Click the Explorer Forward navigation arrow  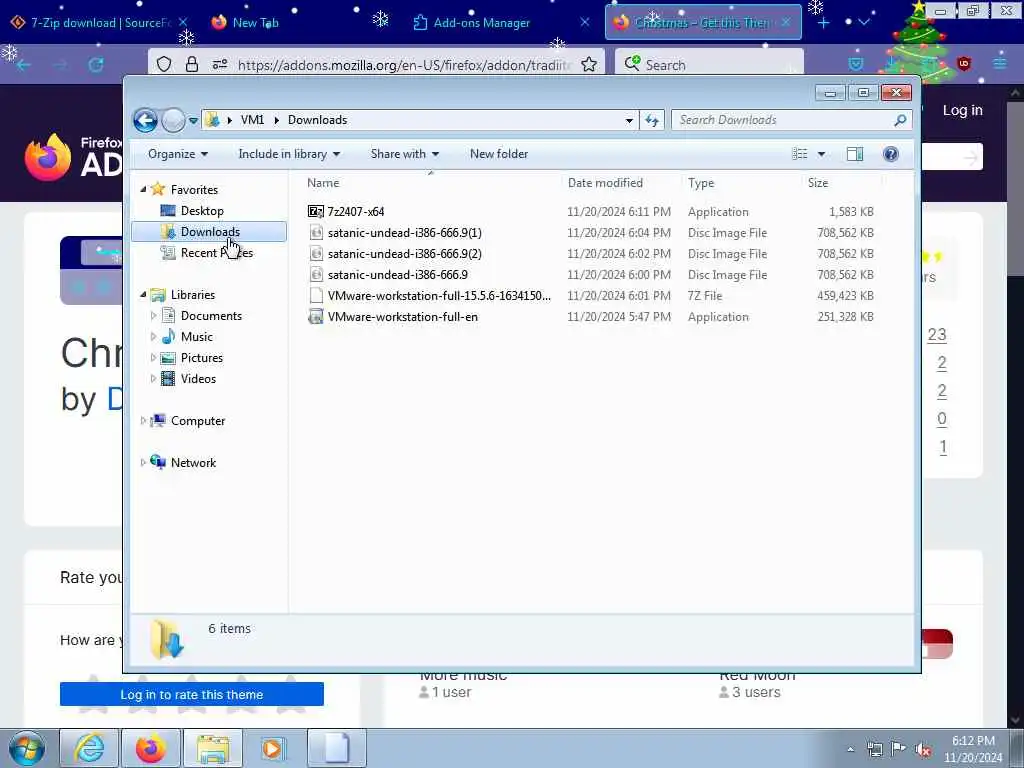173,120
